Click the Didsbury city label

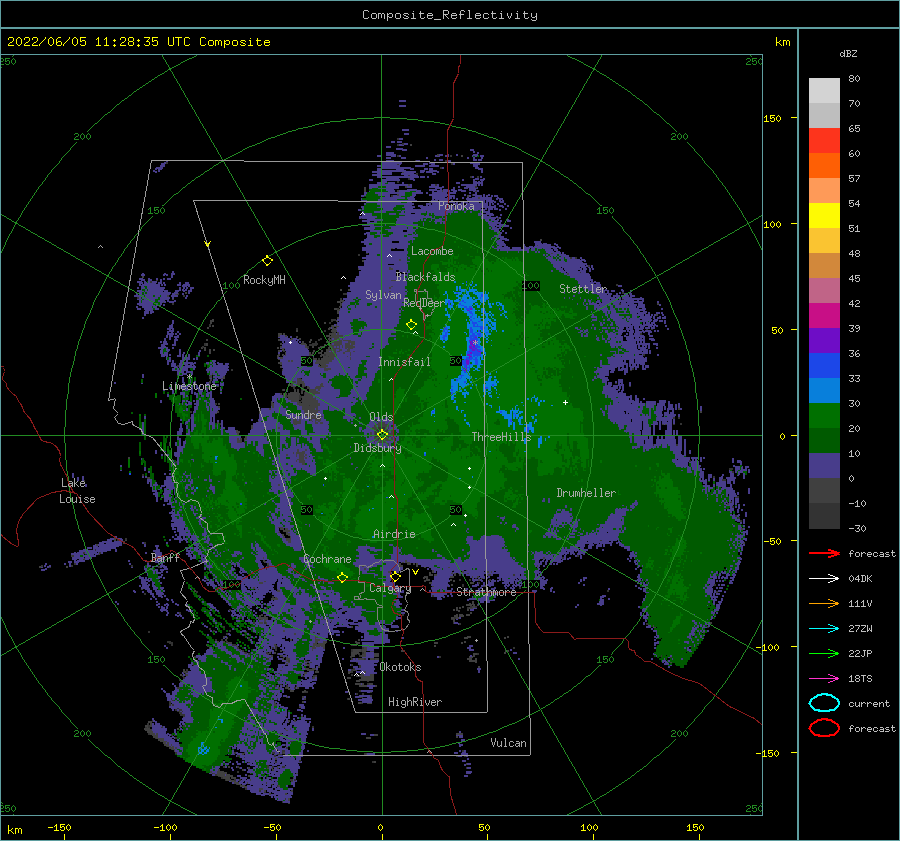pos(378,448)
